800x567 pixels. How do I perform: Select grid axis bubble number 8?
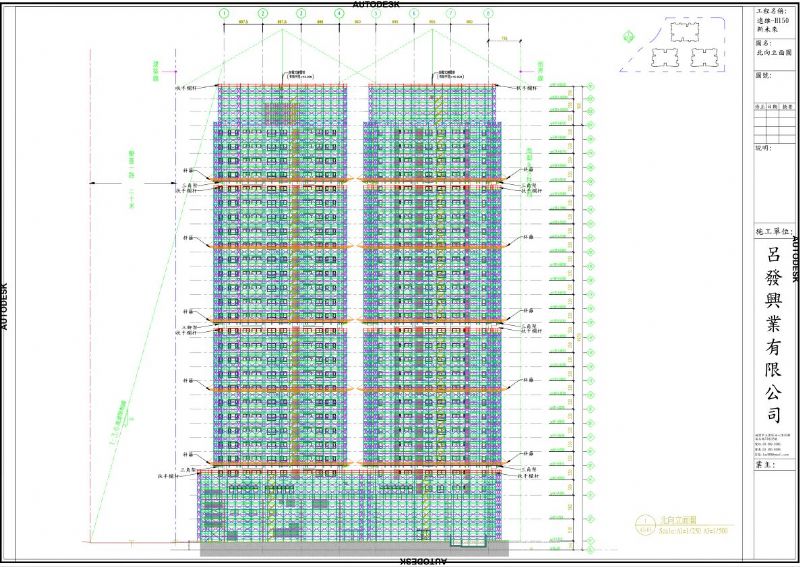pyautogui.click(x=487, y=14)
